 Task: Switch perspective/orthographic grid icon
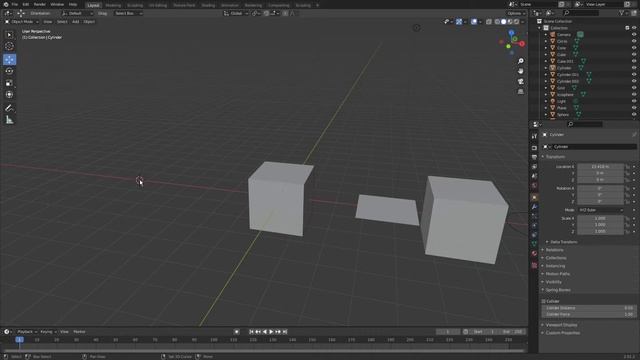tap(521, 92)
